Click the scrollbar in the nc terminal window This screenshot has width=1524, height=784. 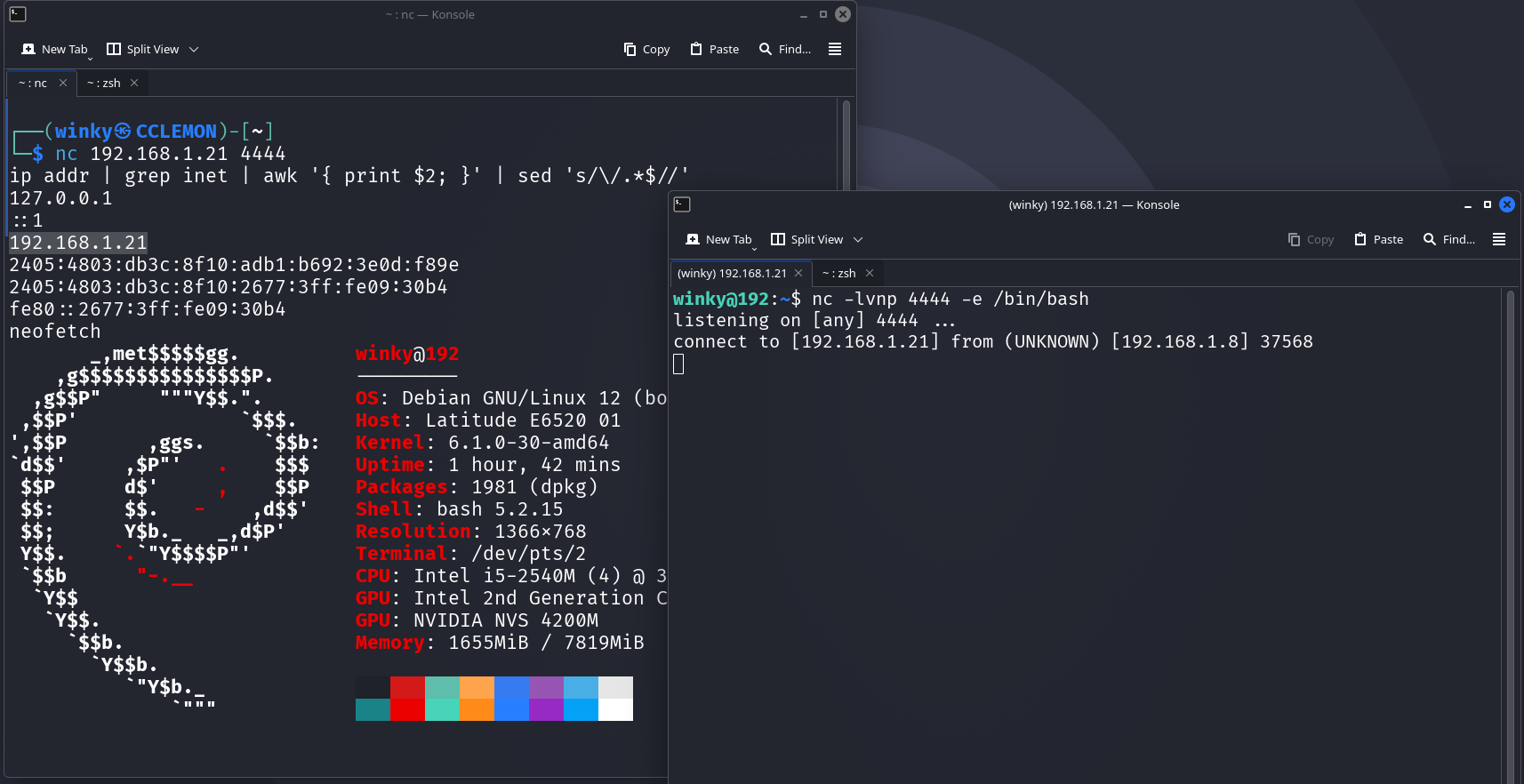click(x=846, y=142)
